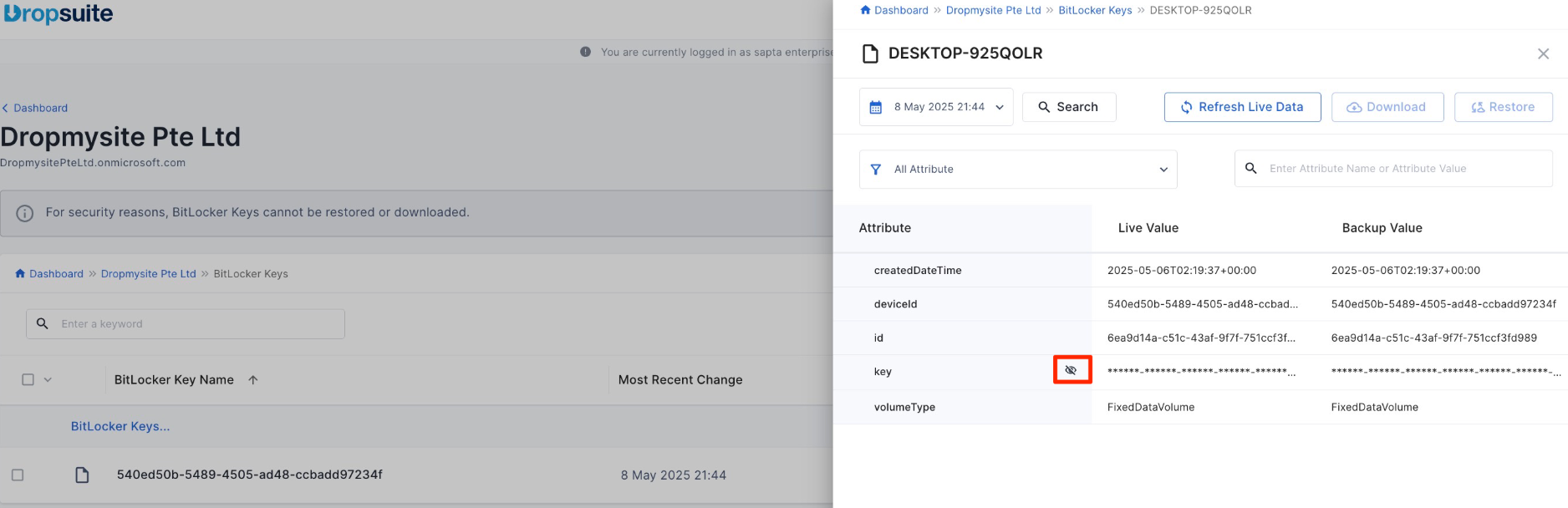The height and width of the screenshot is (508, 1568).
Task: Open the All Attribute filter dropdown
Action: (1018, 169)
